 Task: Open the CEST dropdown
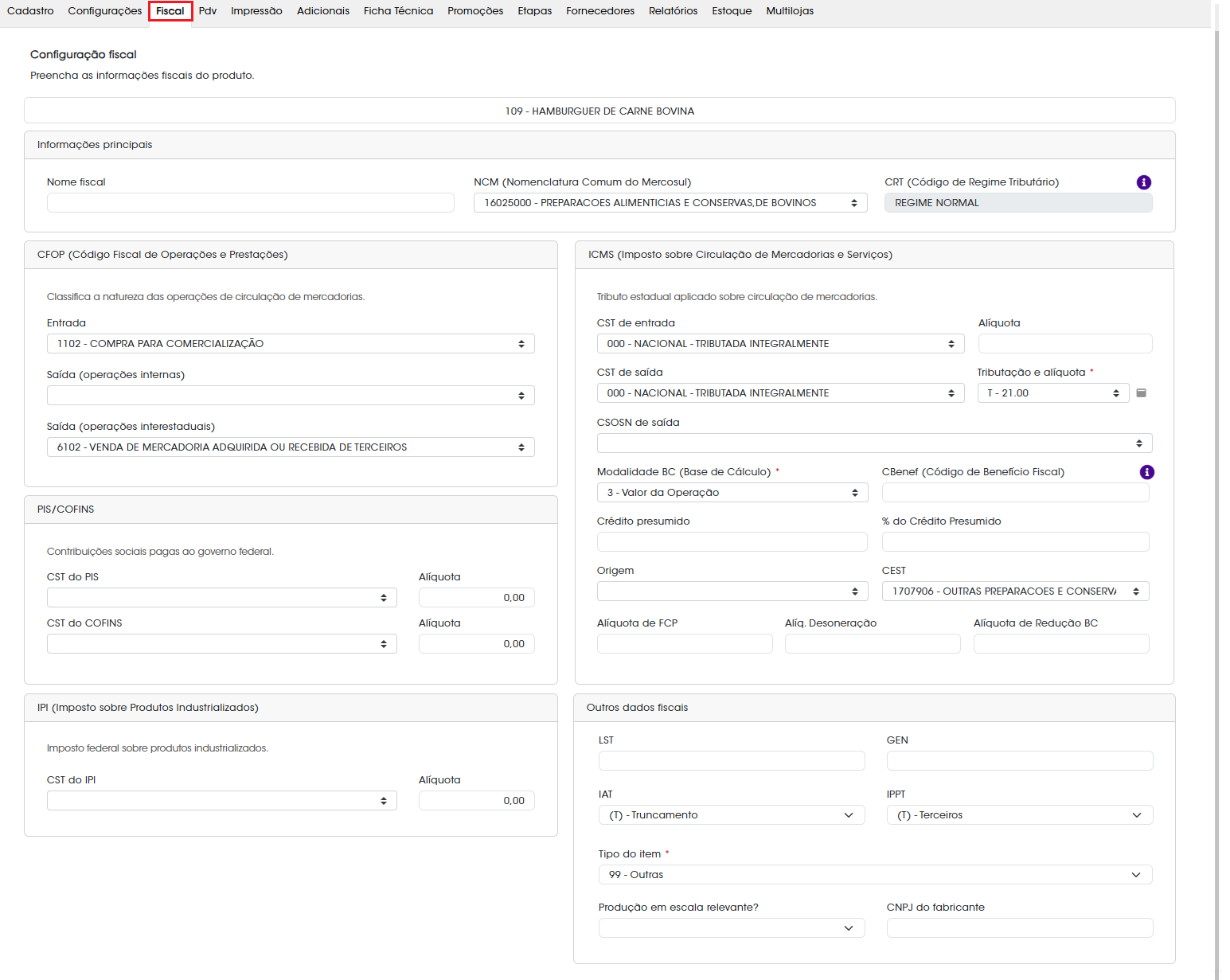(1016, 592)
